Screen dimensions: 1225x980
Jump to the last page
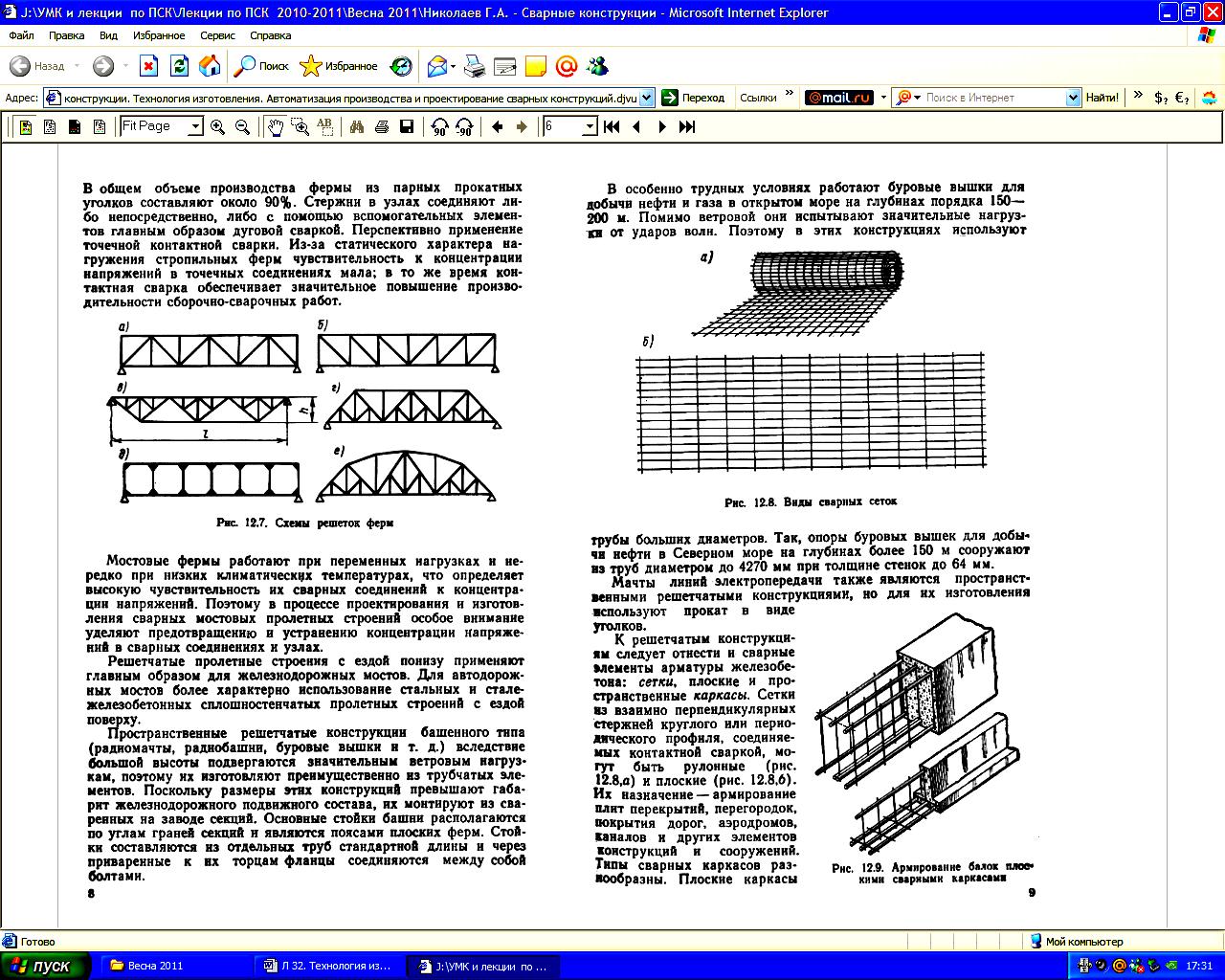pyautogui.click(x=687, y=126)
